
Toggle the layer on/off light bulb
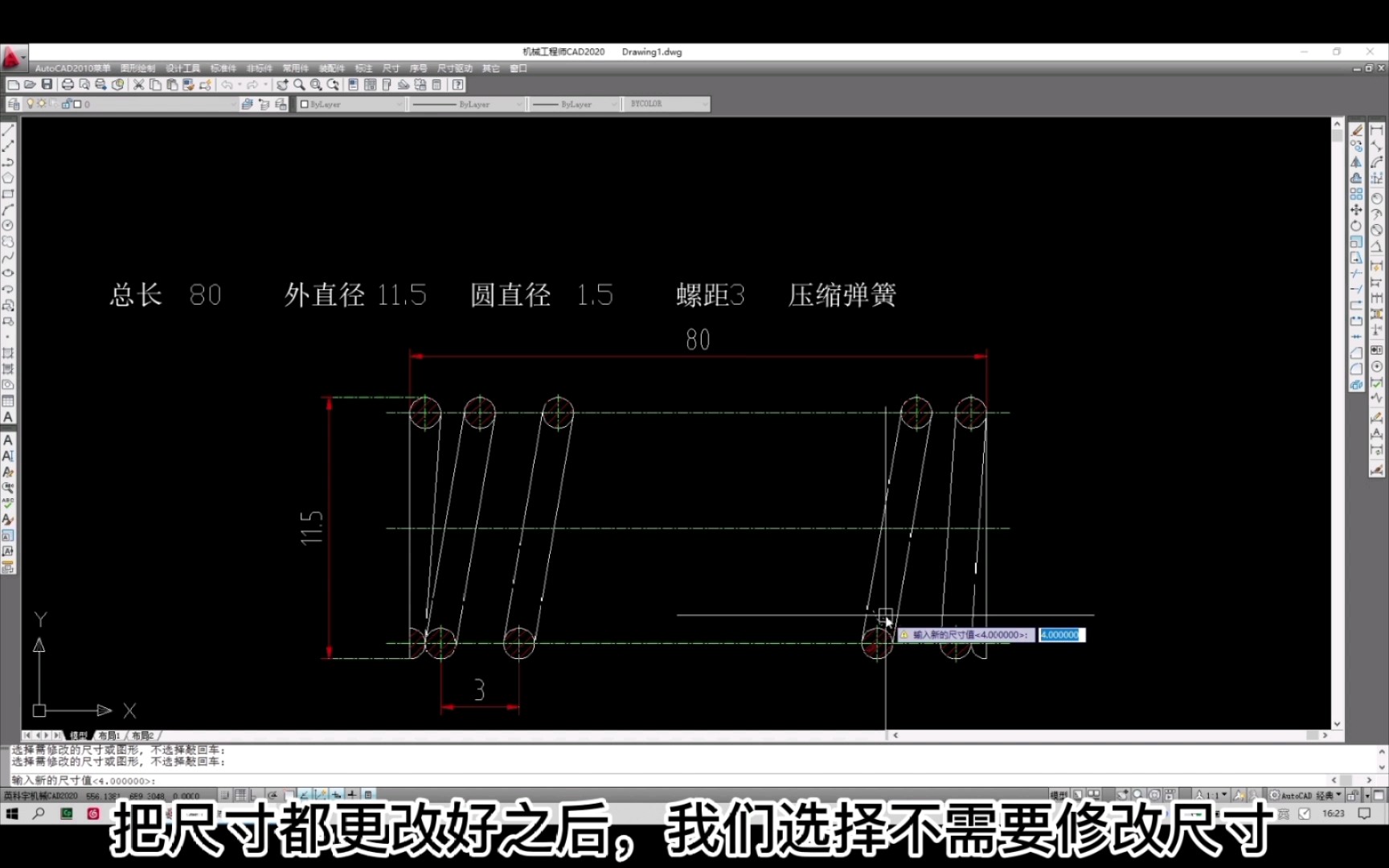click(31, 103)
